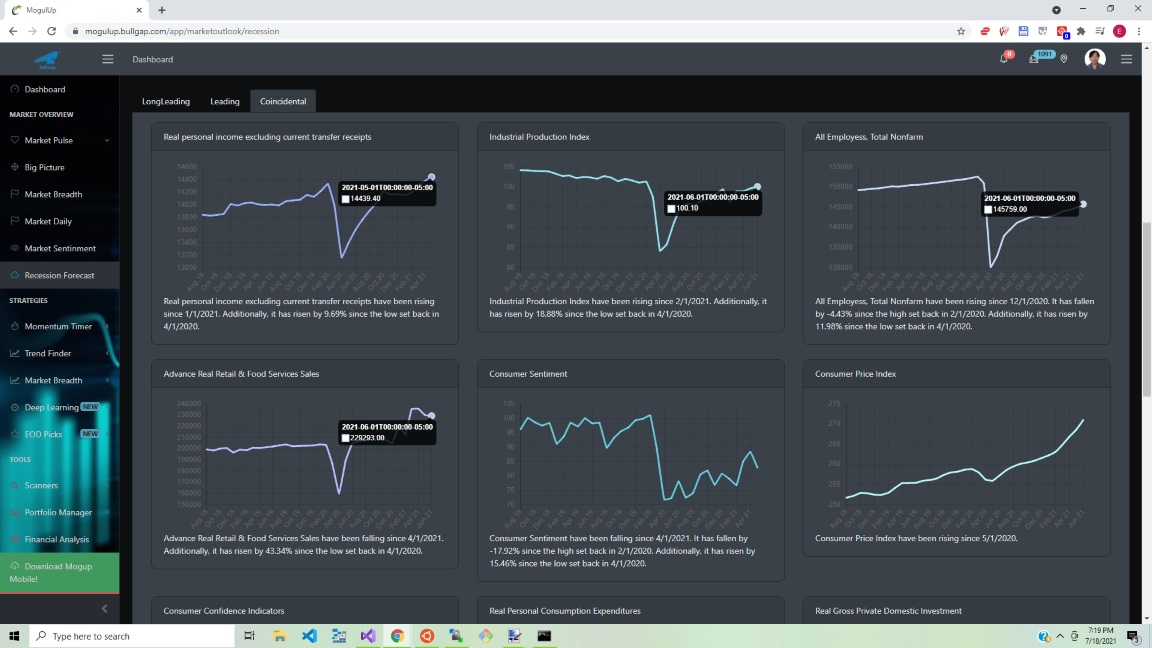Click the Big Picture globe icon in the sidebar
Viewport: 1152px width, 648px height.
pos(15,167)
